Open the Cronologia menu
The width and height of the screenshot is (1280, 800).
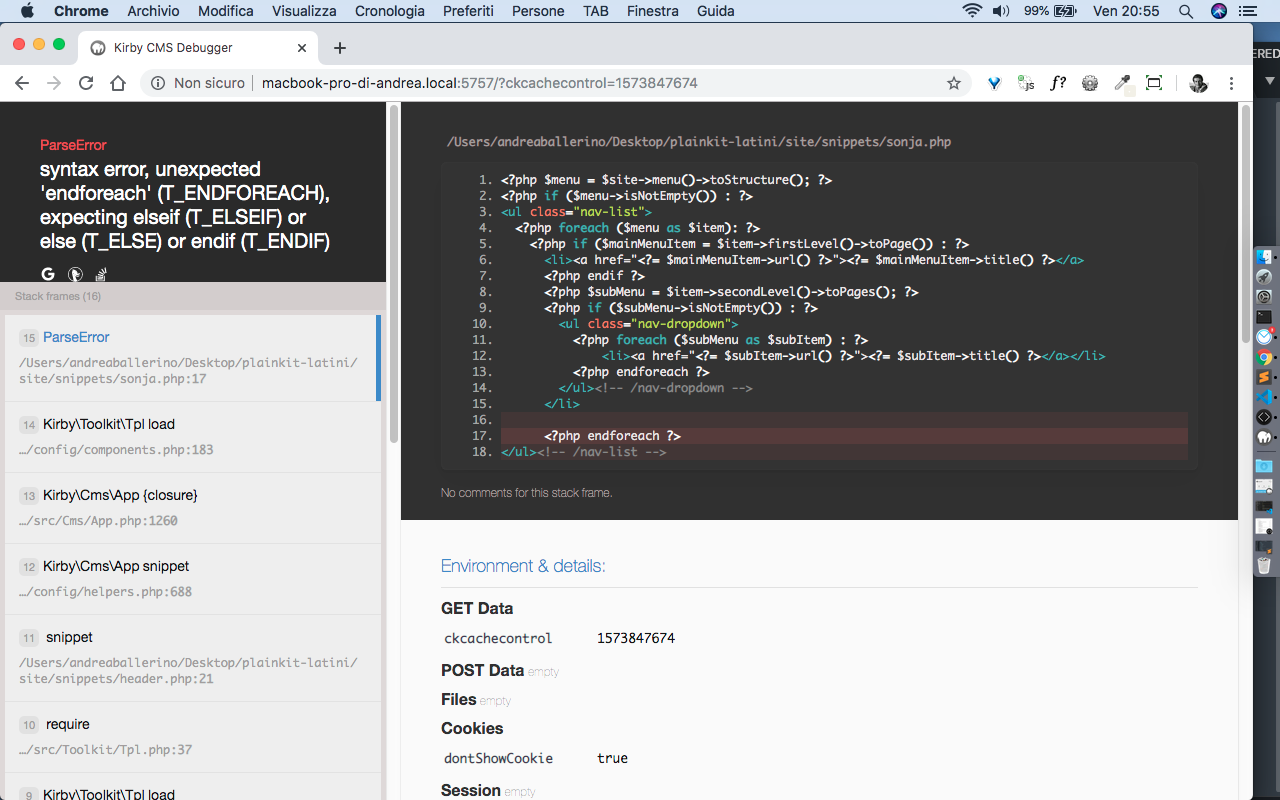[x=390, y=11]
